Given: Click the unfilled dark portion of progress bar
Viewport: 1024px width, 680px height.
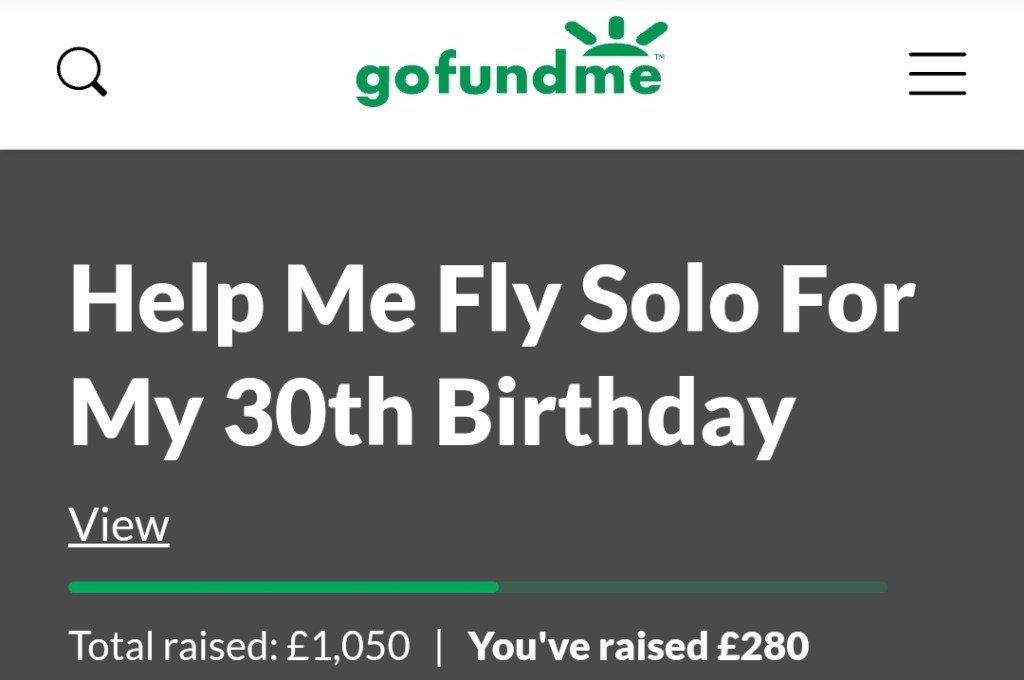Looking at the screenshot, I should tap(690, 587).
